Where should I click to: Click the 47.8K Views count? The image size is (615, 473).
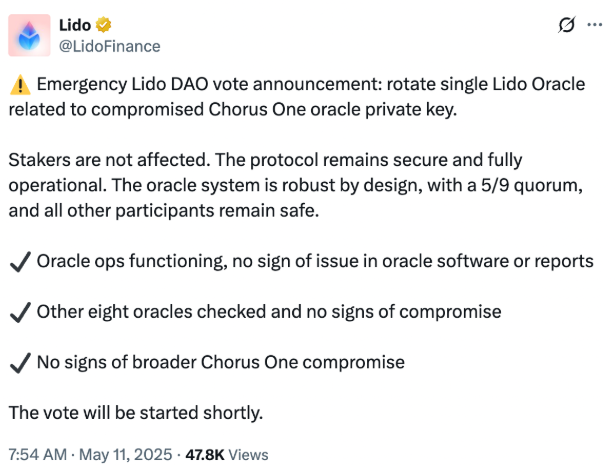(x=227, y=455)
